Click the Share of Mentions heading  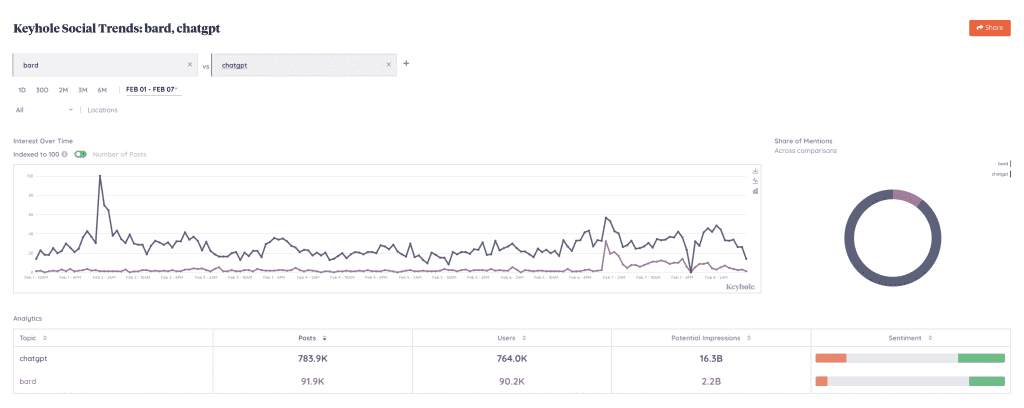click(803, 141)
